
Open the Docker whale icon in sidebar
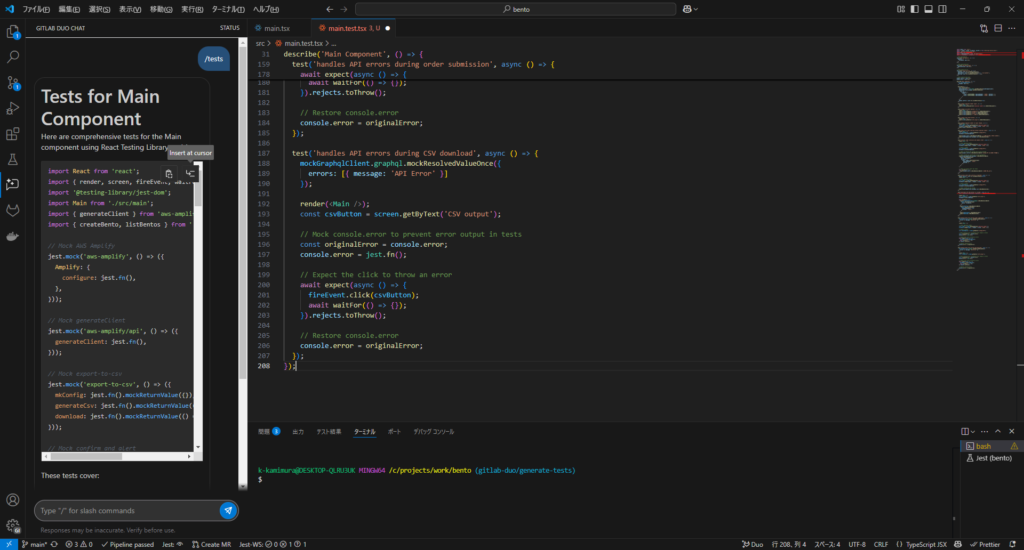click(13, 236)
